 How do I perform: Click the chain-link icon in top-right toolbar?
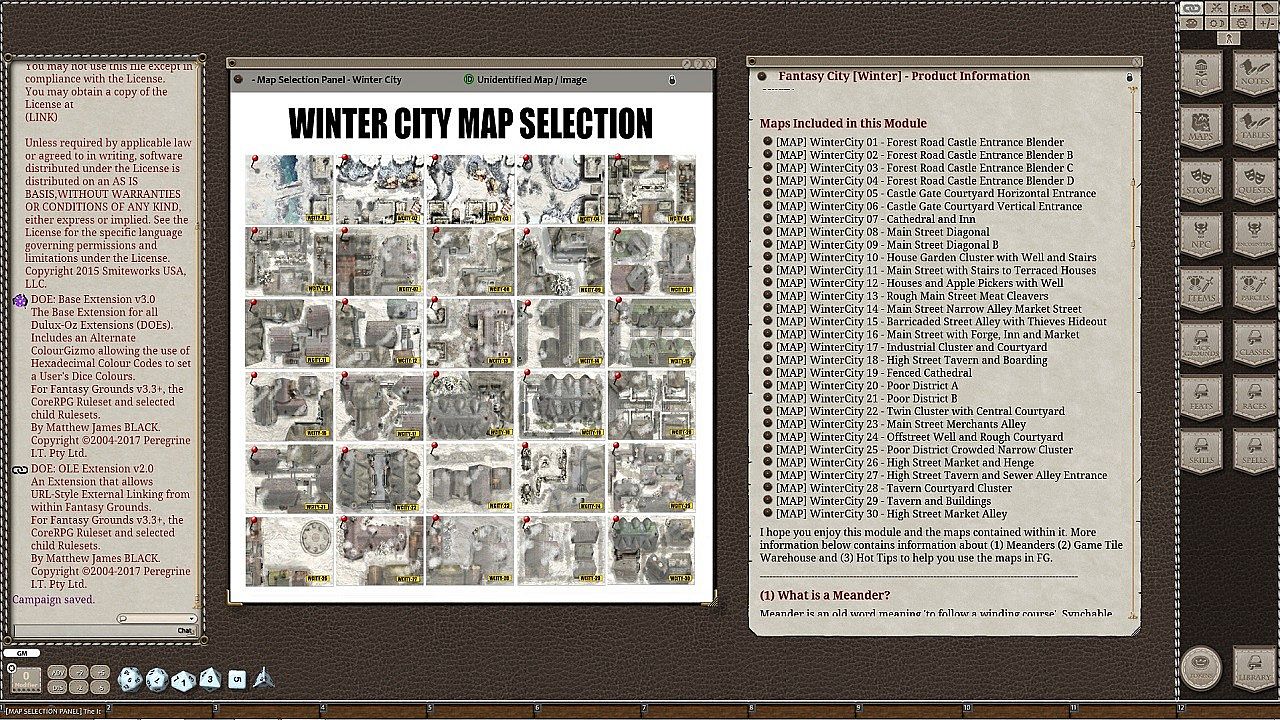pyautogui.click(x=1190, y=8)
